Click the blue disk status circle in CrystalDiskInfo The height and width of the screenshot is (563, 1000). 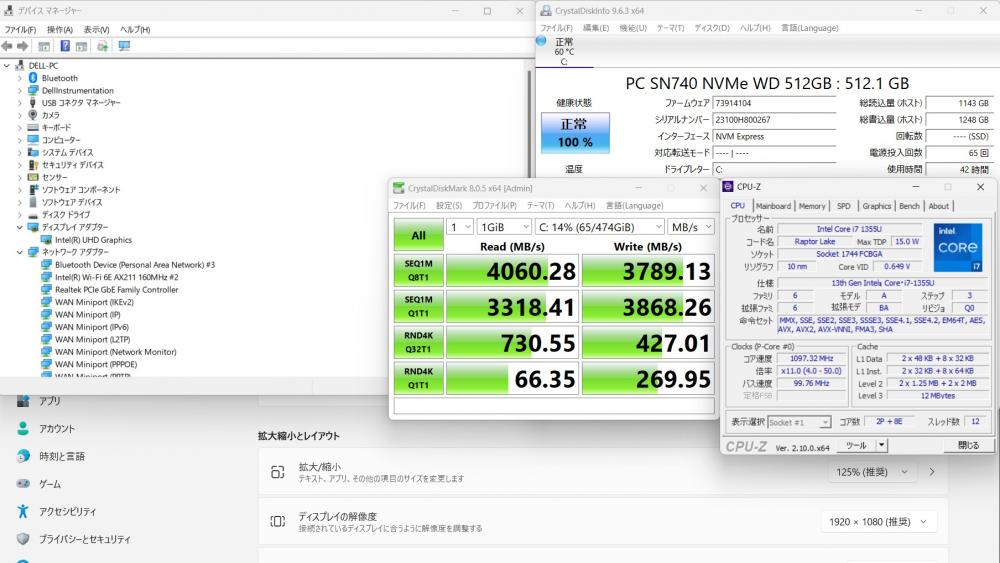point(541,41)
